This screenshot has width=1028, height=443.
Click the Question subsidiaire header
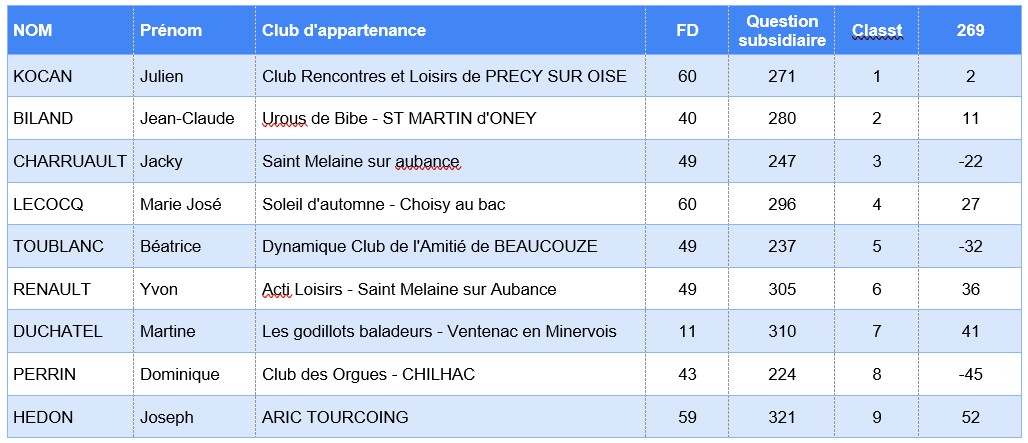pyautogui.click(x=782, y=30)
